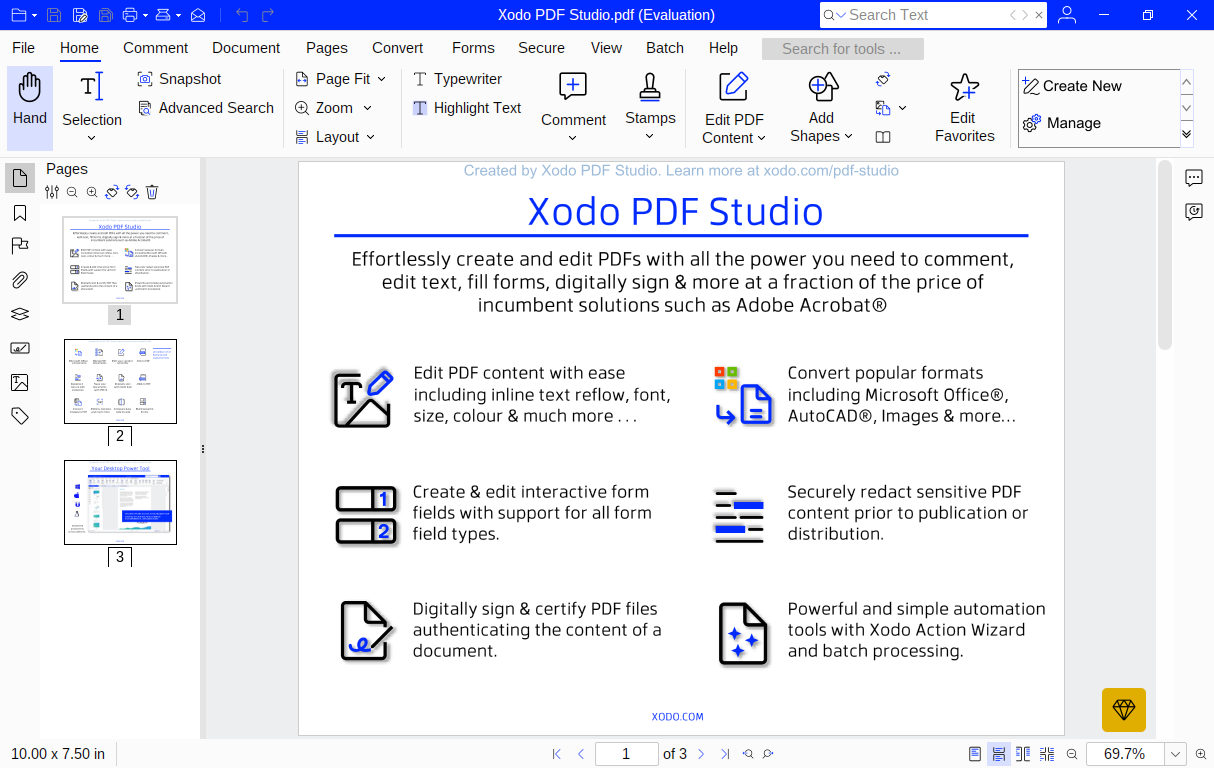Open the Secure tab
This screenshot has width=1214, height=768.
[x=542, y=48]
